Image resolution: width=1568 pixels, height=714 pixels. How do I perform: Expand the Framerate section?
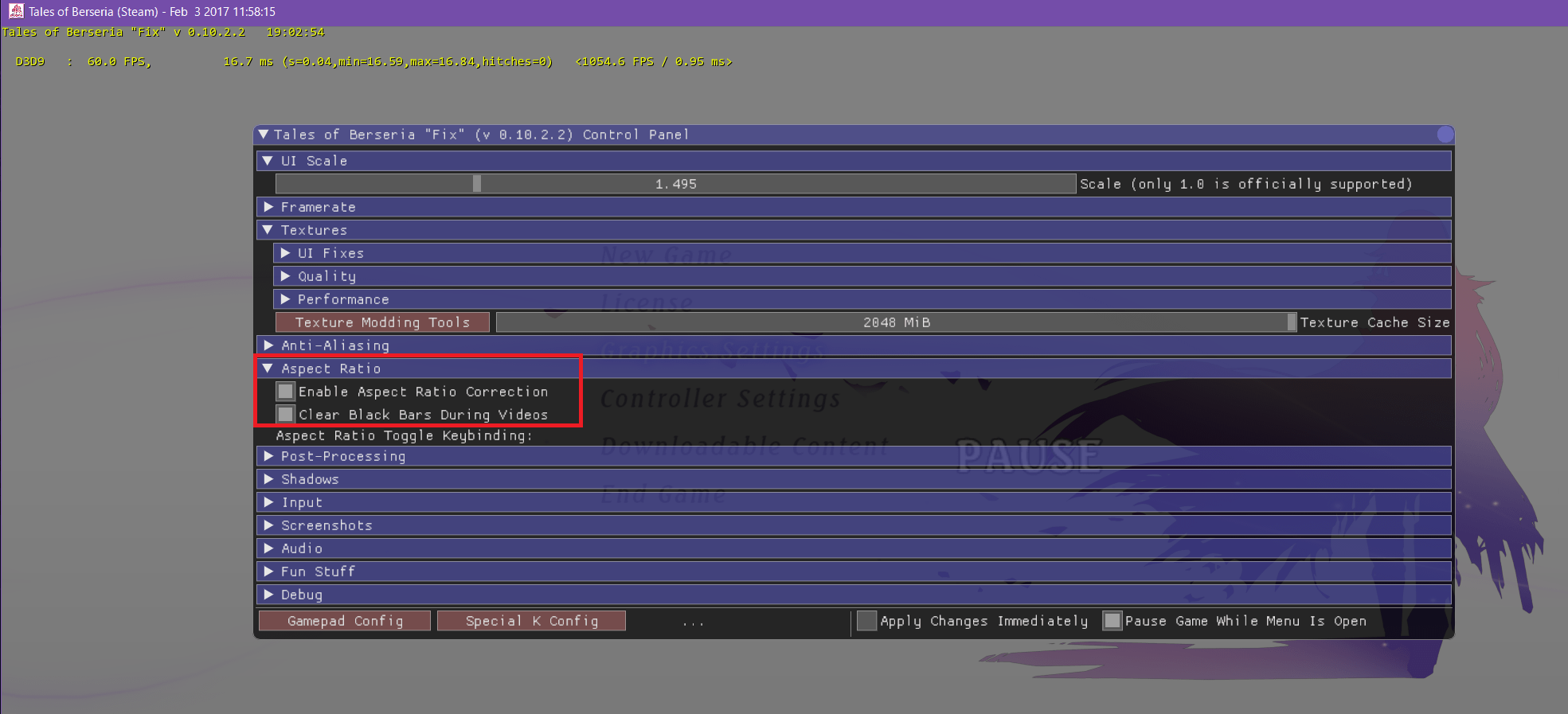854,207
